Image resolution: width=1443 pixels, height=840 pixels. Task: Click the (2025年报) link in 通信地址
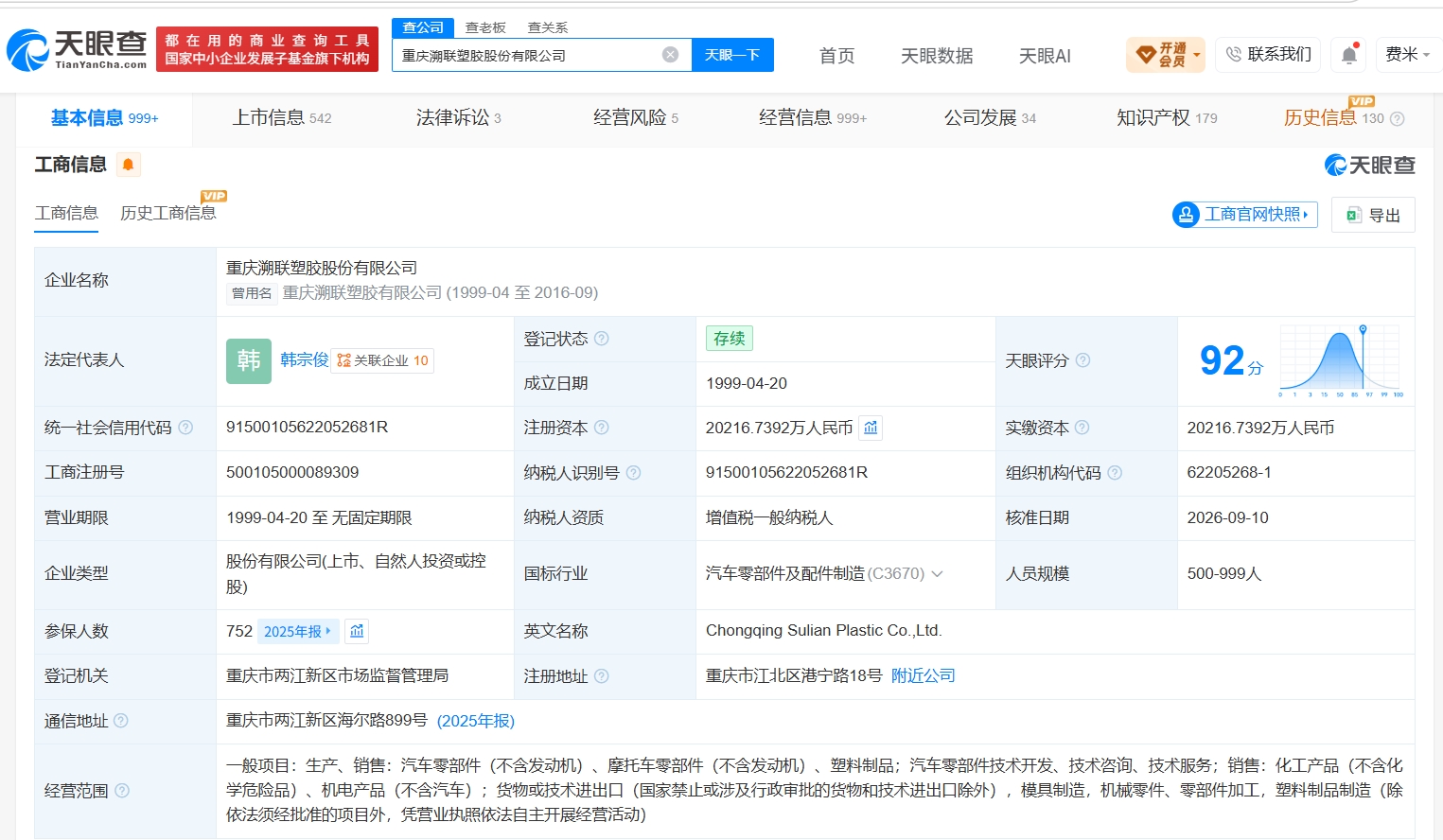pyautogui.click(x=476, y=721)
